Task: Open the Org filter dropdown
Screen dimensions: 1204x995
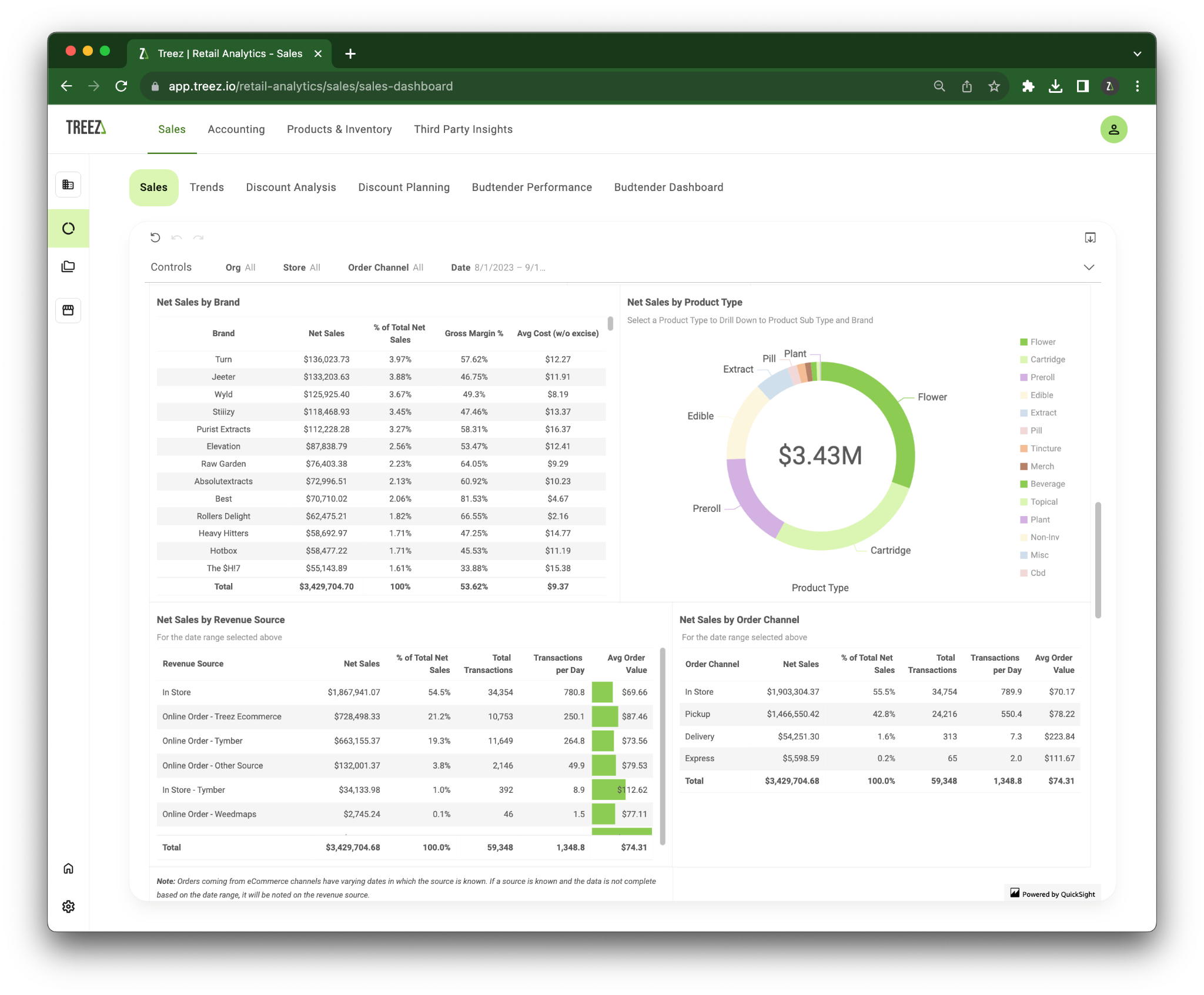Action: pyautogui.click(x=240, y=267)
